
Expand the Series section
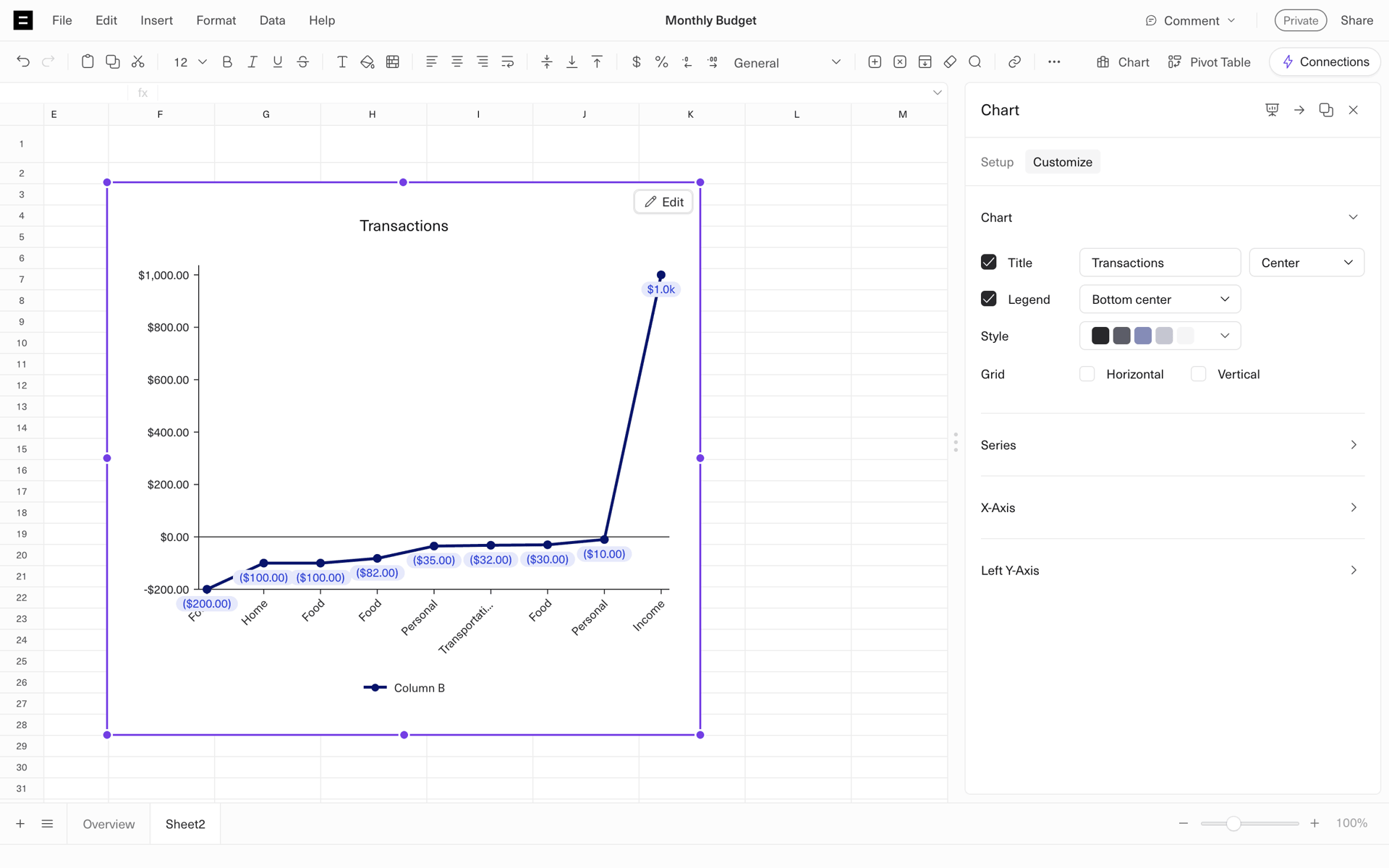[x=1172, y=445]
